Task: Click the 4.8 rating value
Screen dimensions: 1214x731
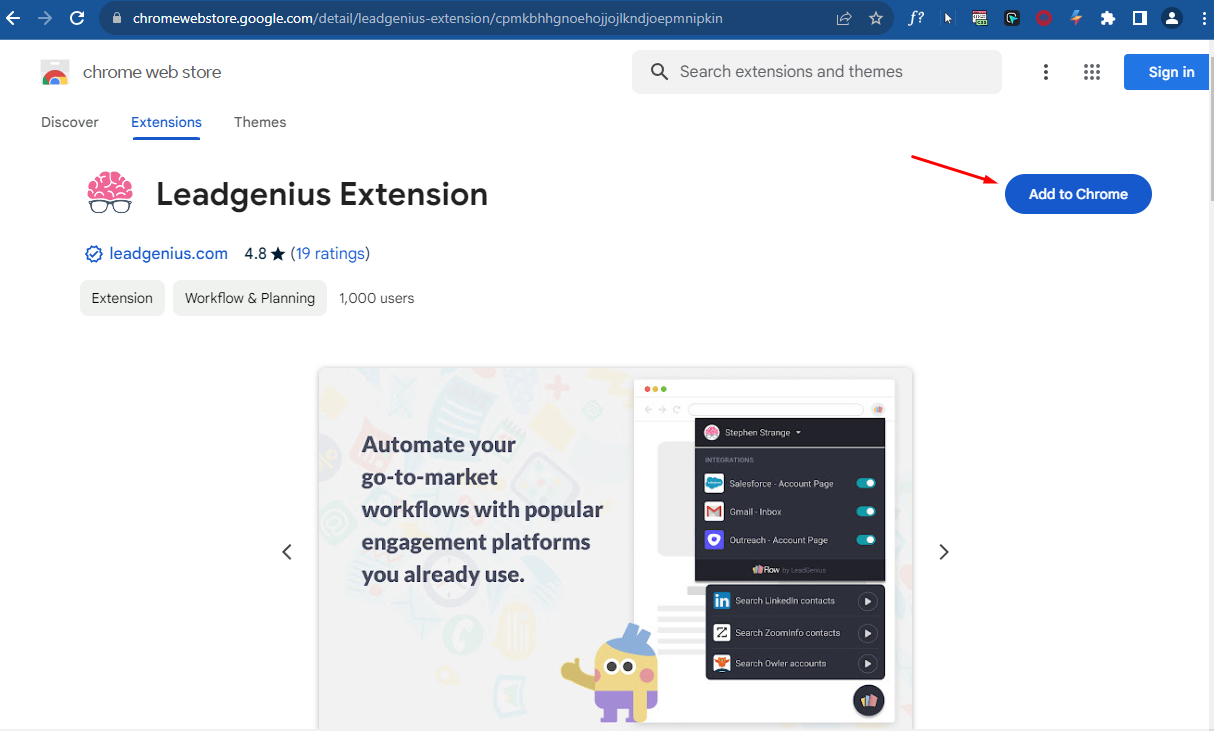Action: tap(256, 254)
